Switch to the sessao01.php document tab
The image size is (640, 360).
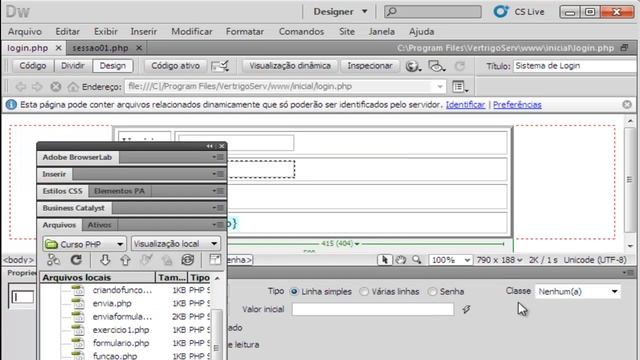coord(100,48)
